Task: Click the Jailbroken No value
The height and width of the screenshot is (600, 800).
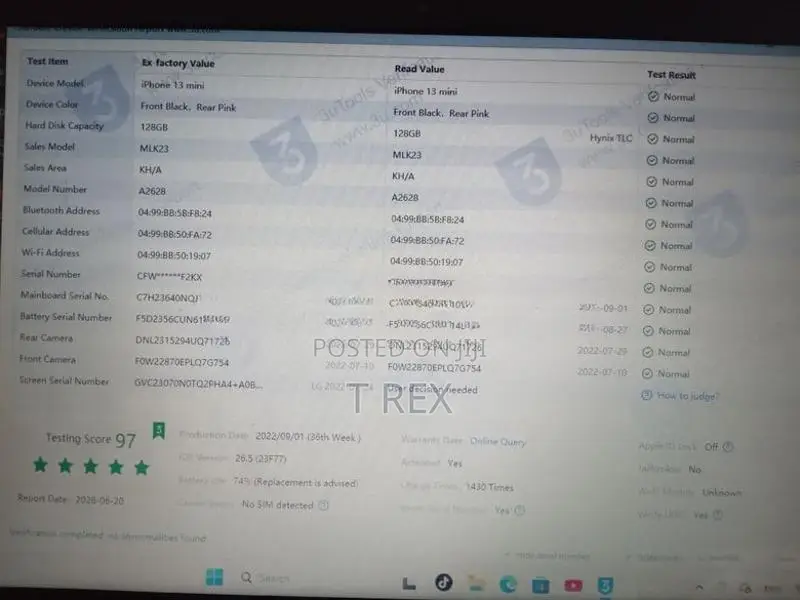Action: (x=695, y=469)
